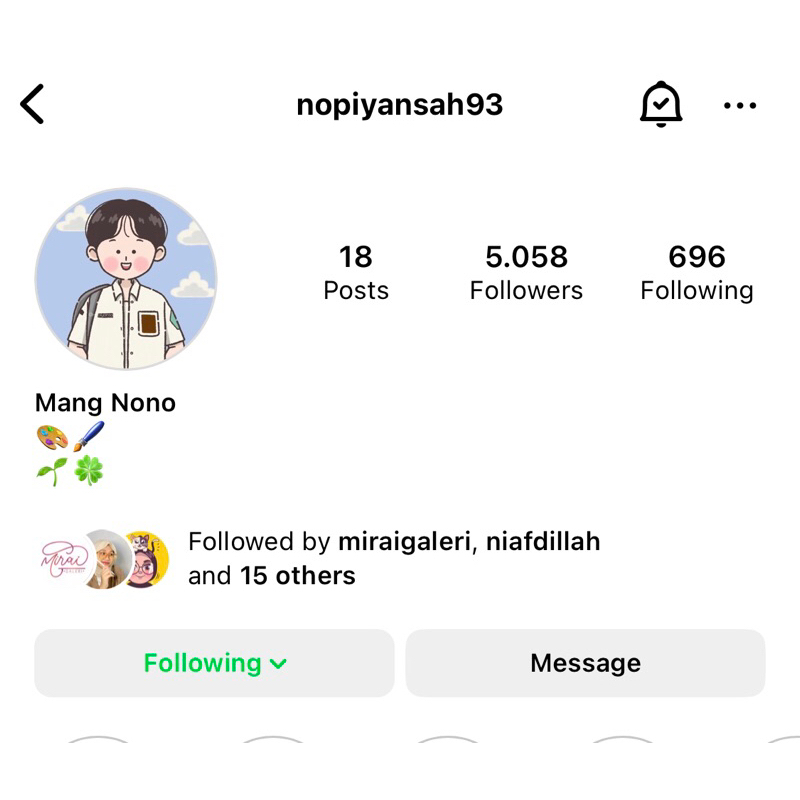The image size is (800, 800).
Task: Toggle the notification bell icon
Action: tap(661, 104)
